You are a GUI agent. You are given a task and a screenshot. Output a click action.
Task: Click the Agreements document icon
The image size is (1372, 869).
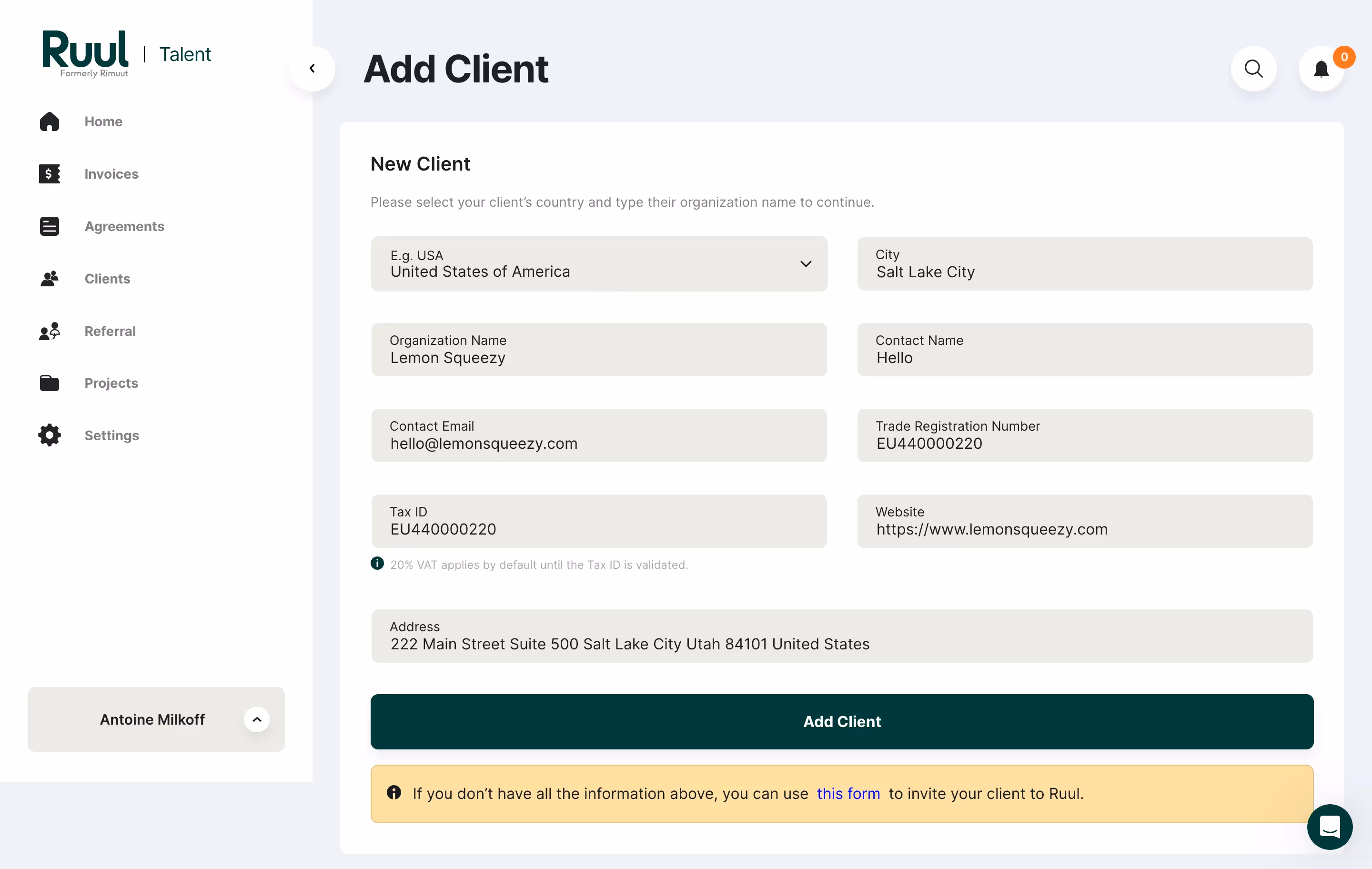(x=49, y=226)
